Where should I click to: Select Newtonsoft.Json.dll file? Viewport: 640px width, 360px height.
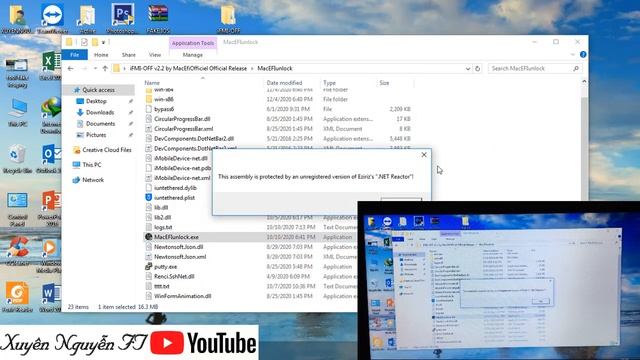pyautogui.click(x=178, y=247)
